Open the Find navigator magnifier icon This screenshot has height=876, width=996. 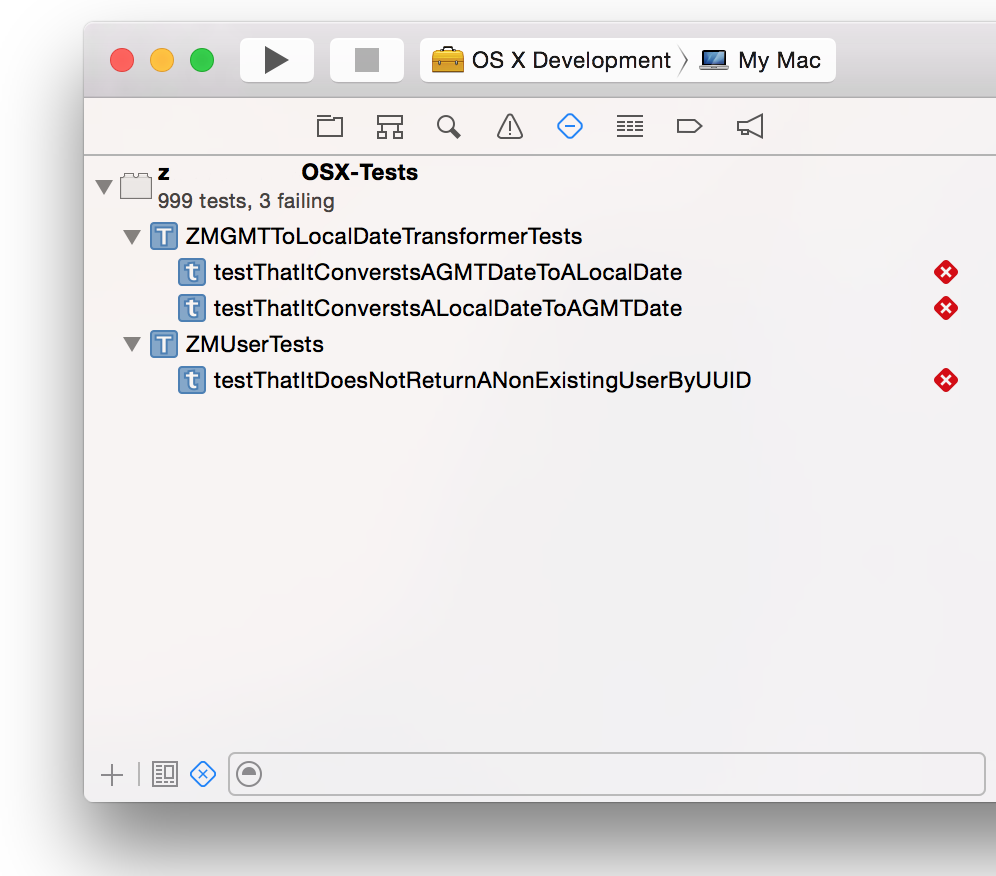448,126
